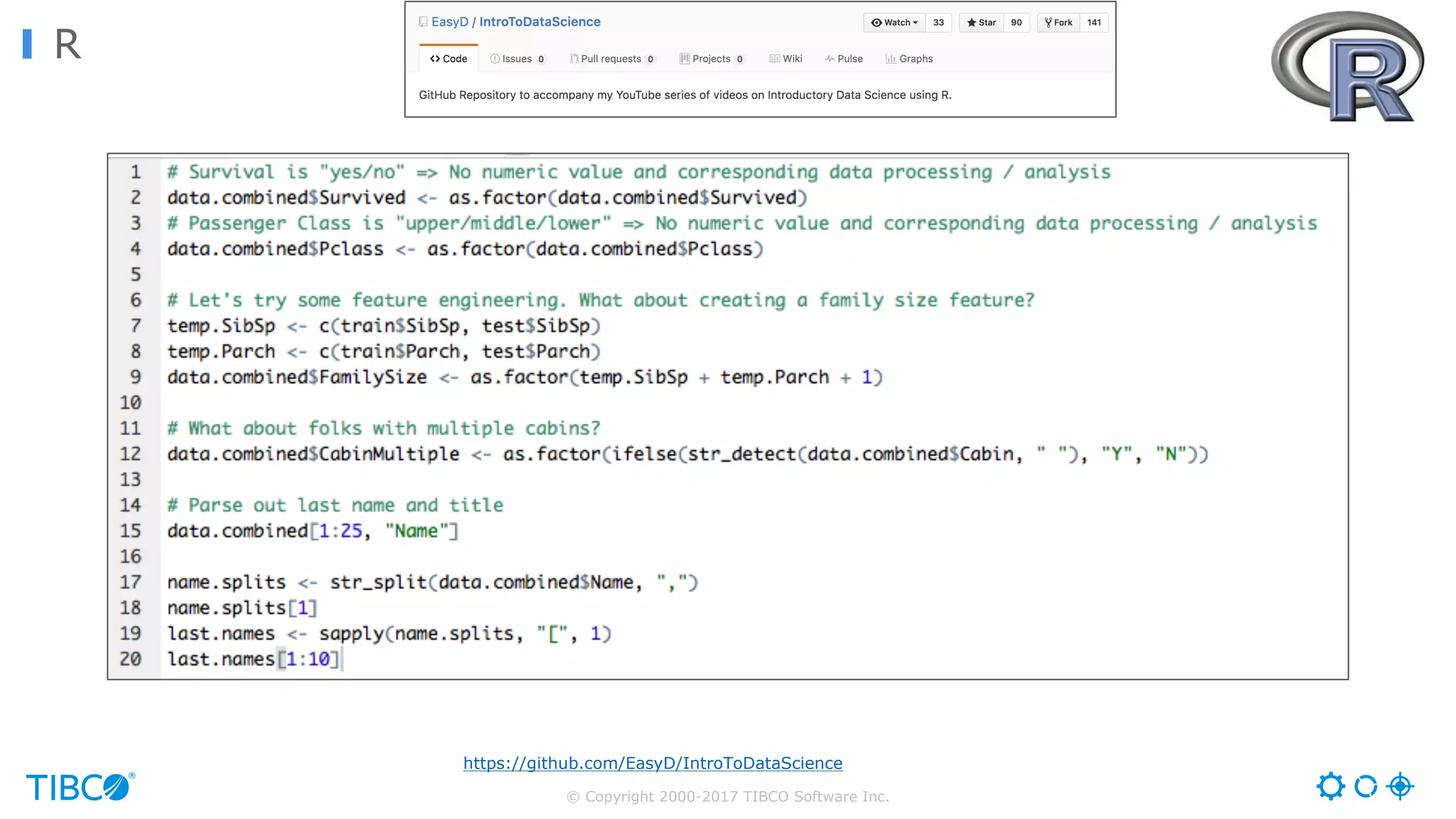Screen dimensions: 1456x819
Task: Click the TIBCO logo
Action: pos(80,786)
